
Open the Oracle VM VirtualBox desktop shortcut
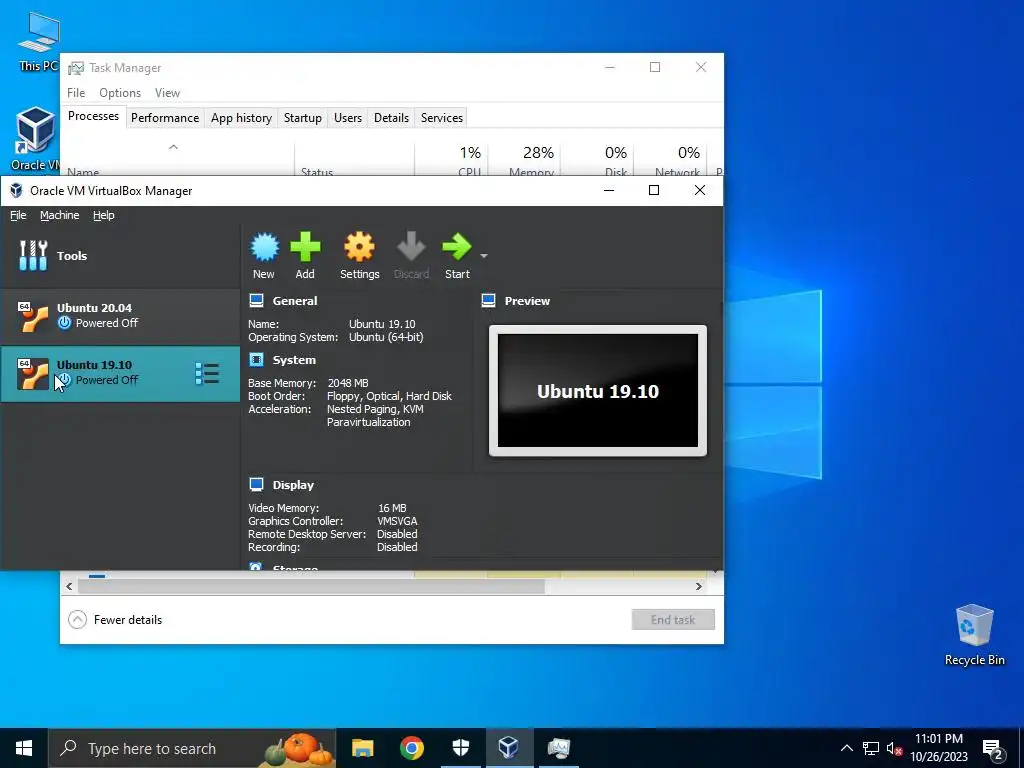35,138
